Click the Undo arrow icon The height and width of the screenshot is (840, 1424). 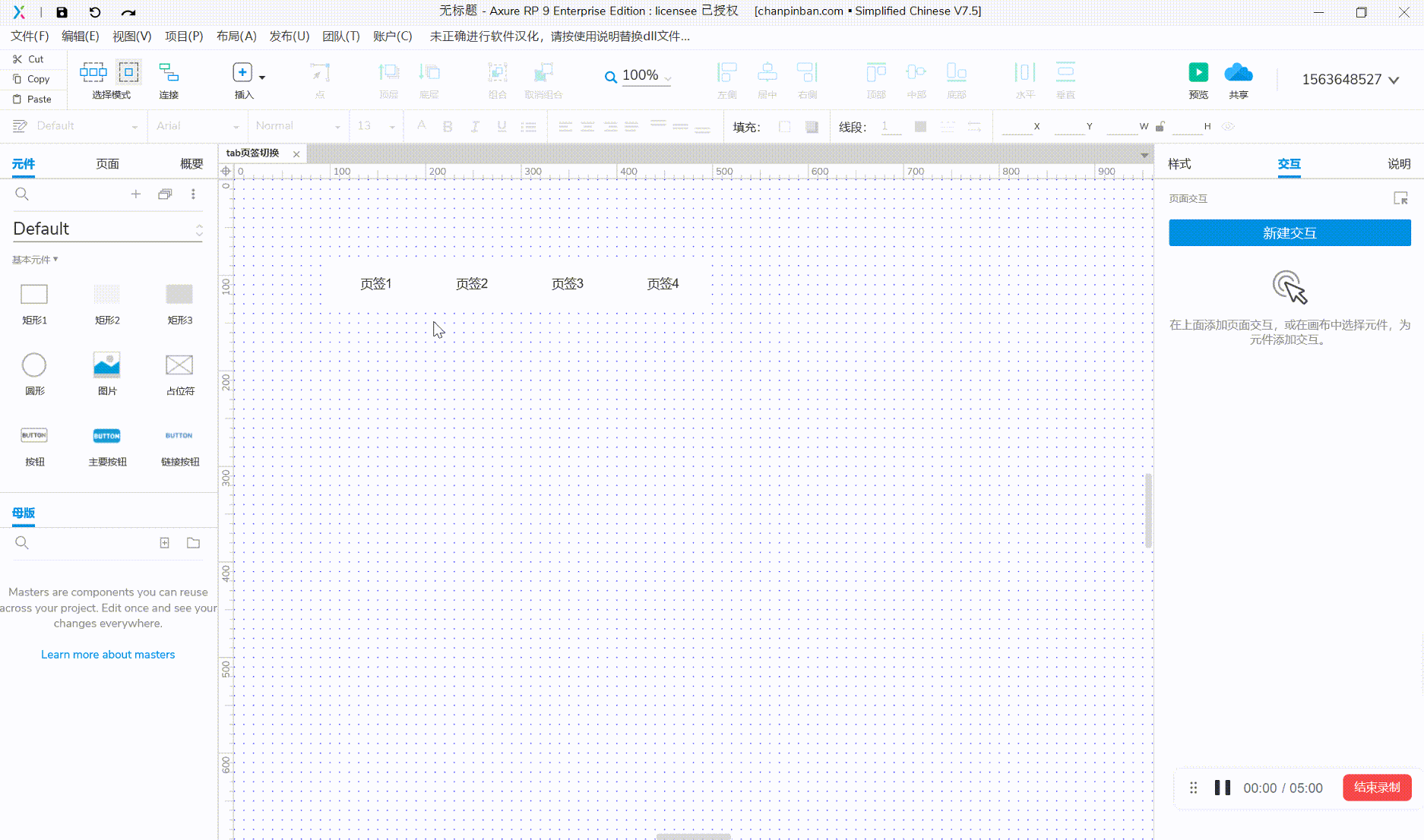(x=95, y=12)
